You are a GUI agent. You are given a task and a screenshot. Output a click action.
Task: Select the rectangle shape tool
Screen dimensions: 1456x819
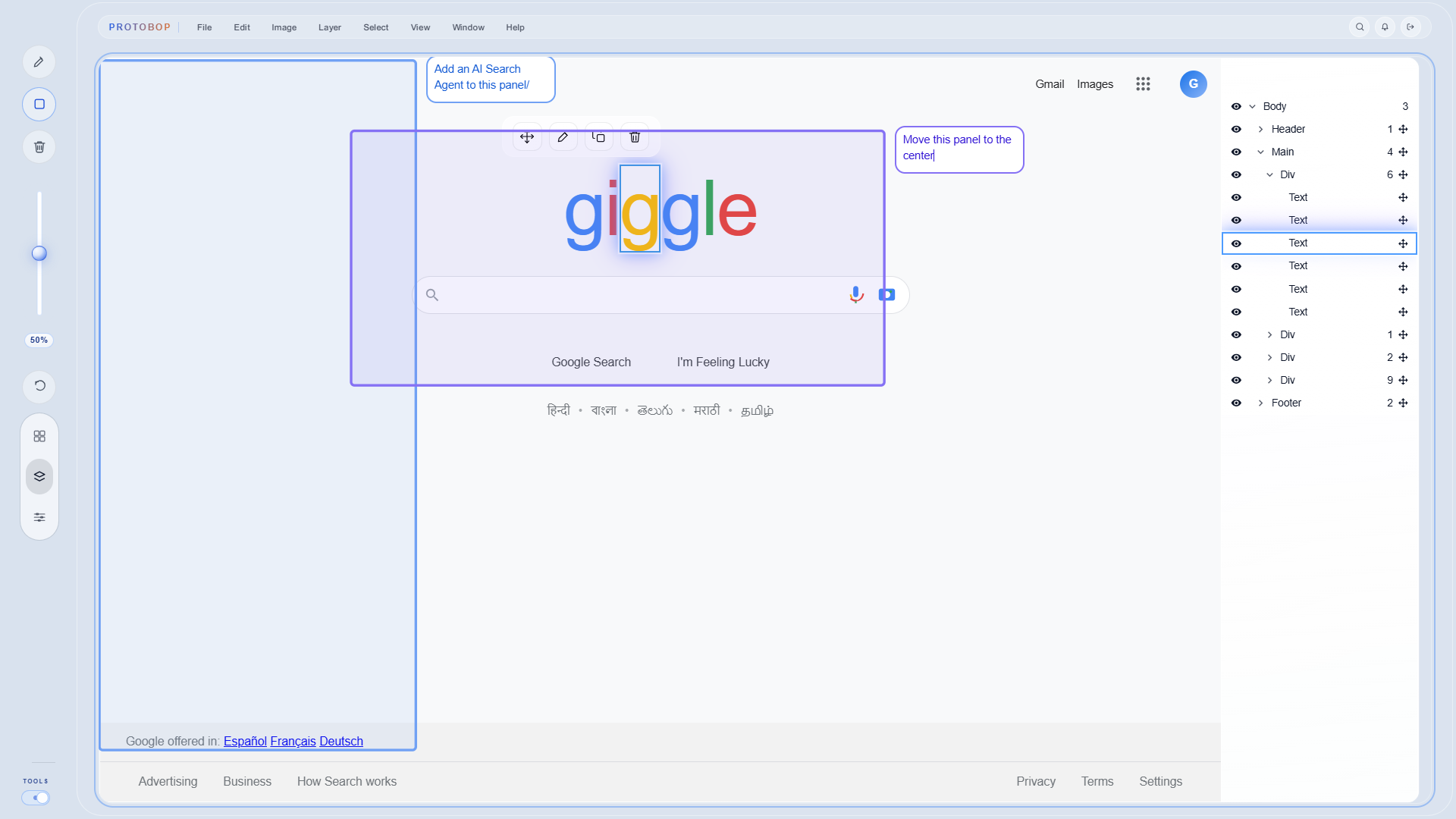[39, 105]
